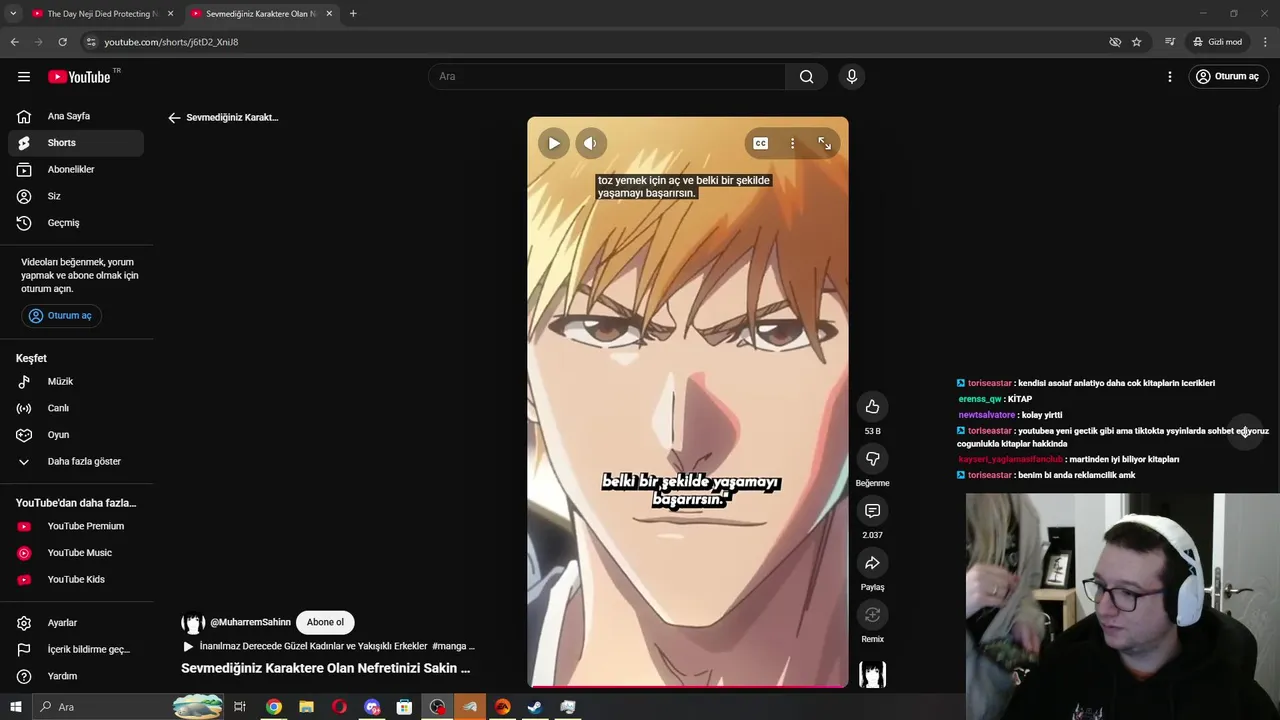Image resolution: width=1280 pixels, height=720 pixels.
Task: Open the sound thumbnail below Remix
Action: pyautogui.click(x=872, y=675)
